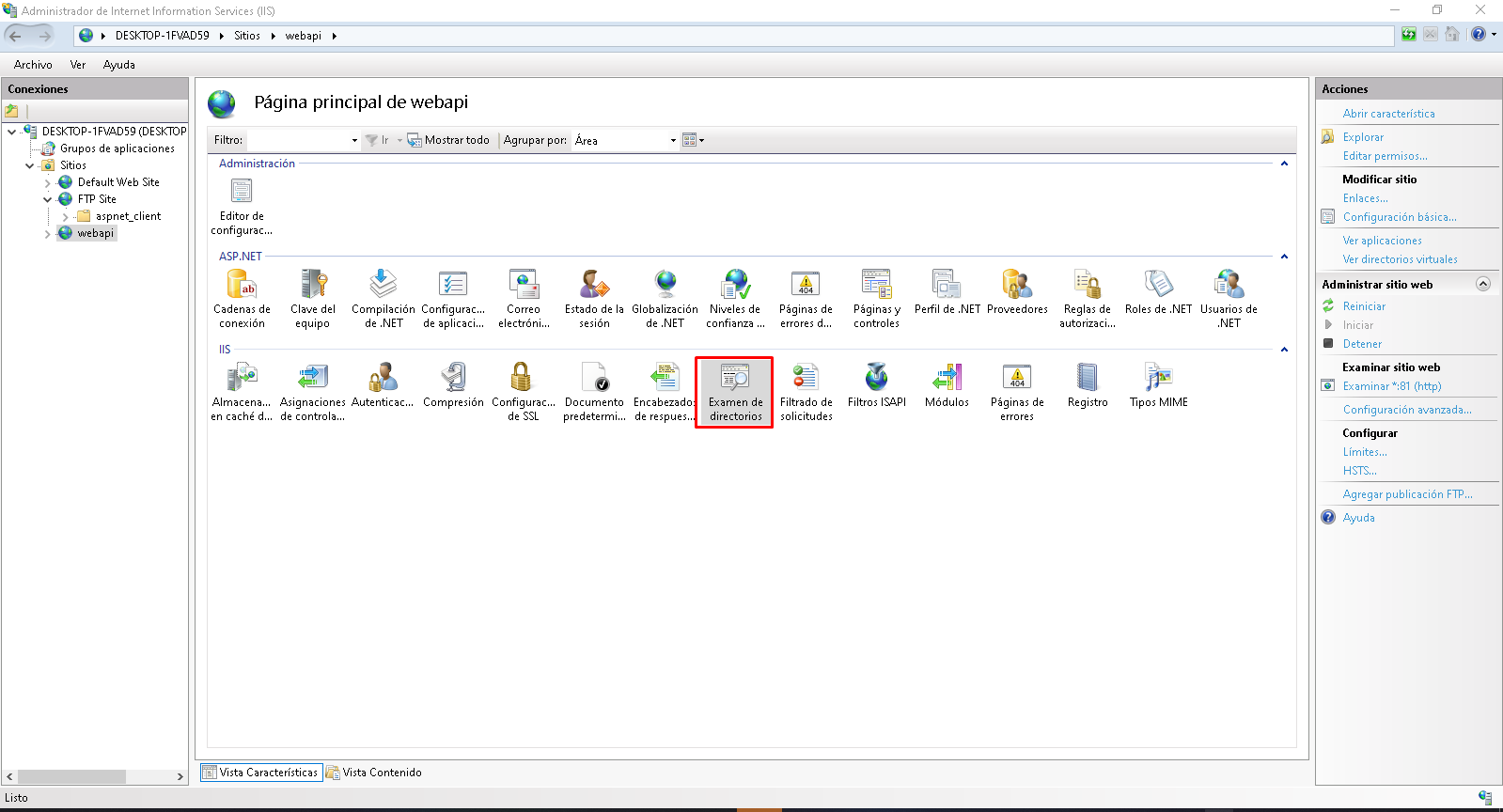Open the Agrupar por dropdown

(x=672, y=141)
